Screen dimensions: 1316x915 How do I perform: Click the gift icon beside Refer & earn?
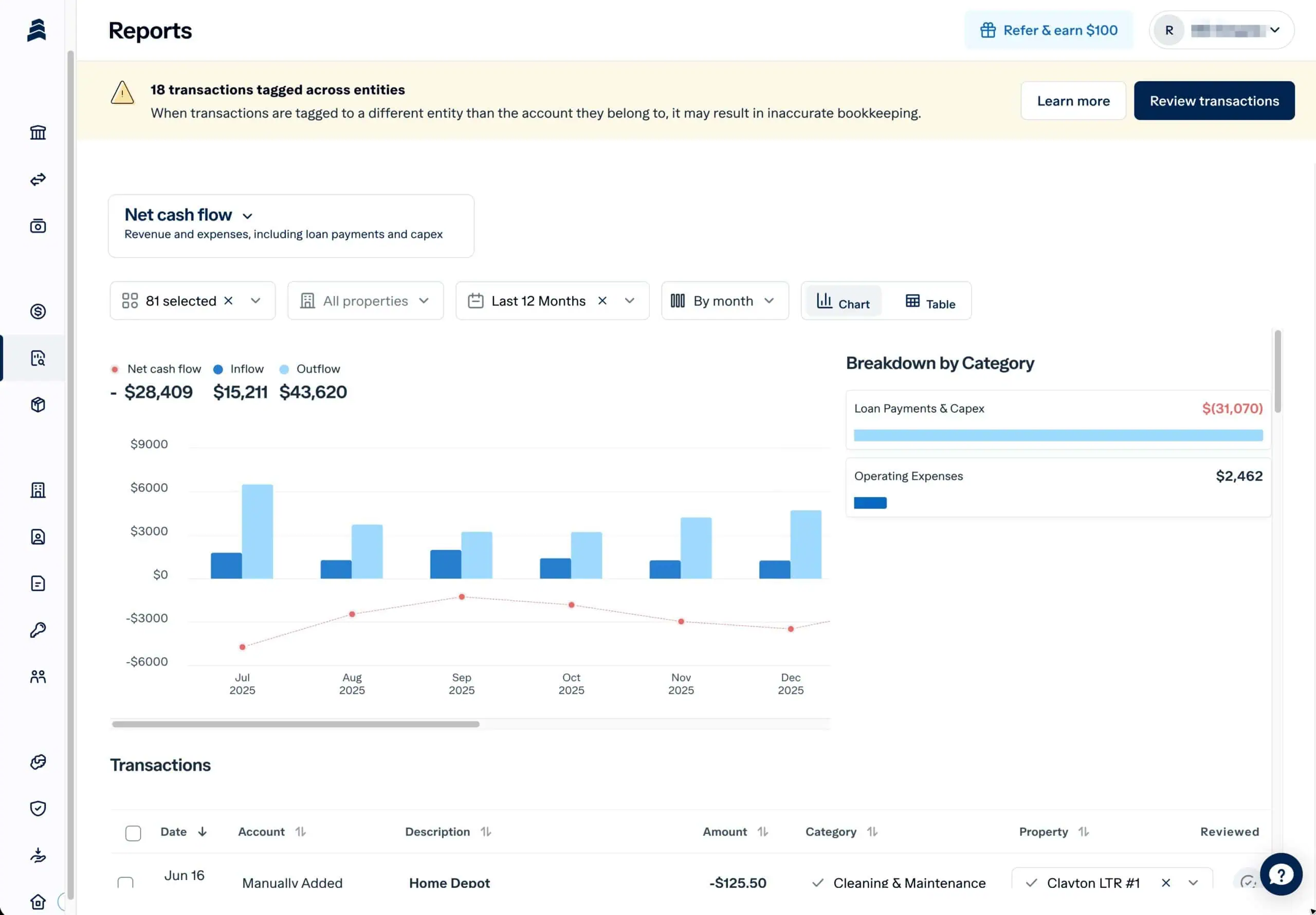988,30
